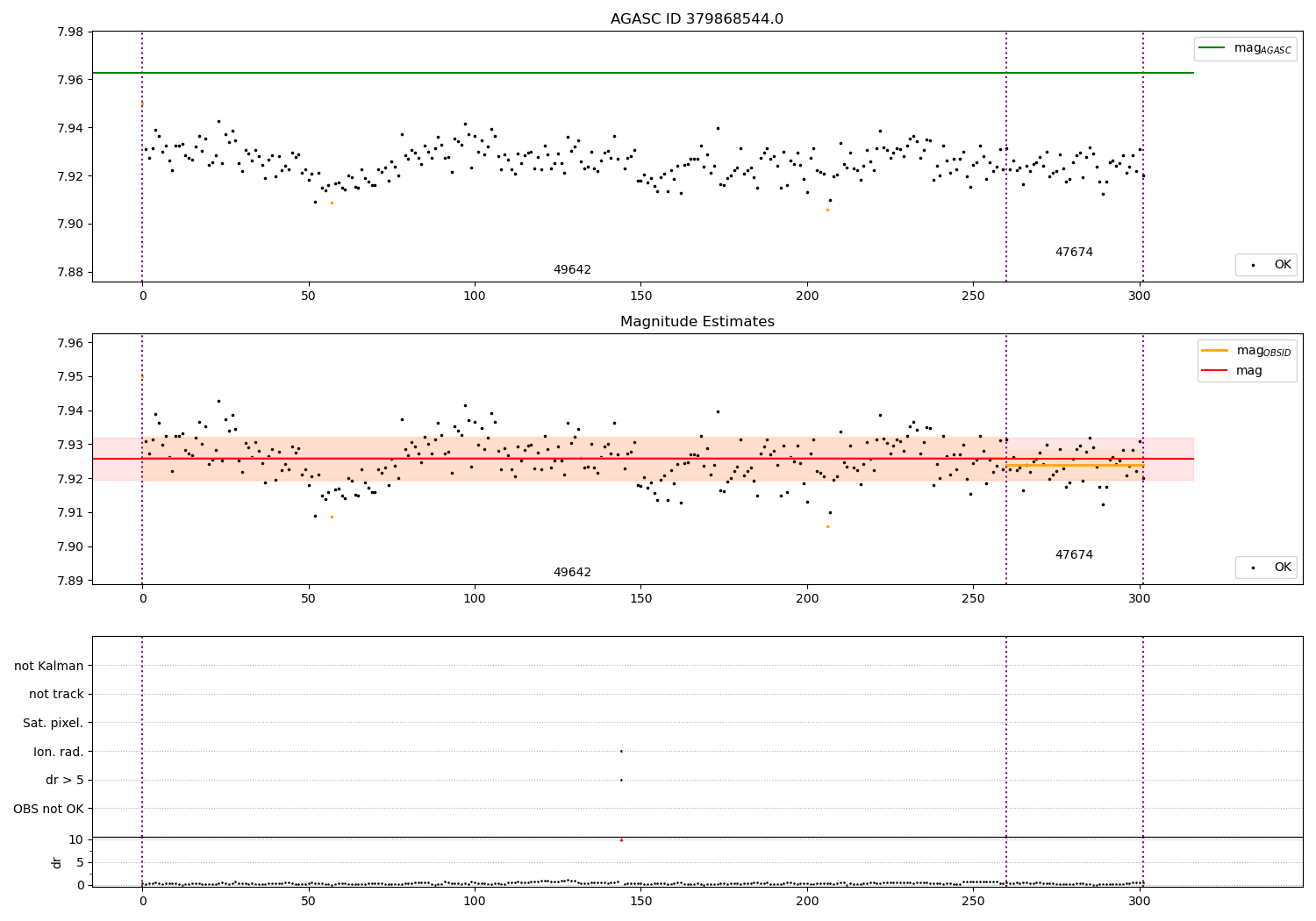The height and width of the screenshot is (921, 1316).
Task: Click the "not Kalman" axis label
Action: [49, 666]
